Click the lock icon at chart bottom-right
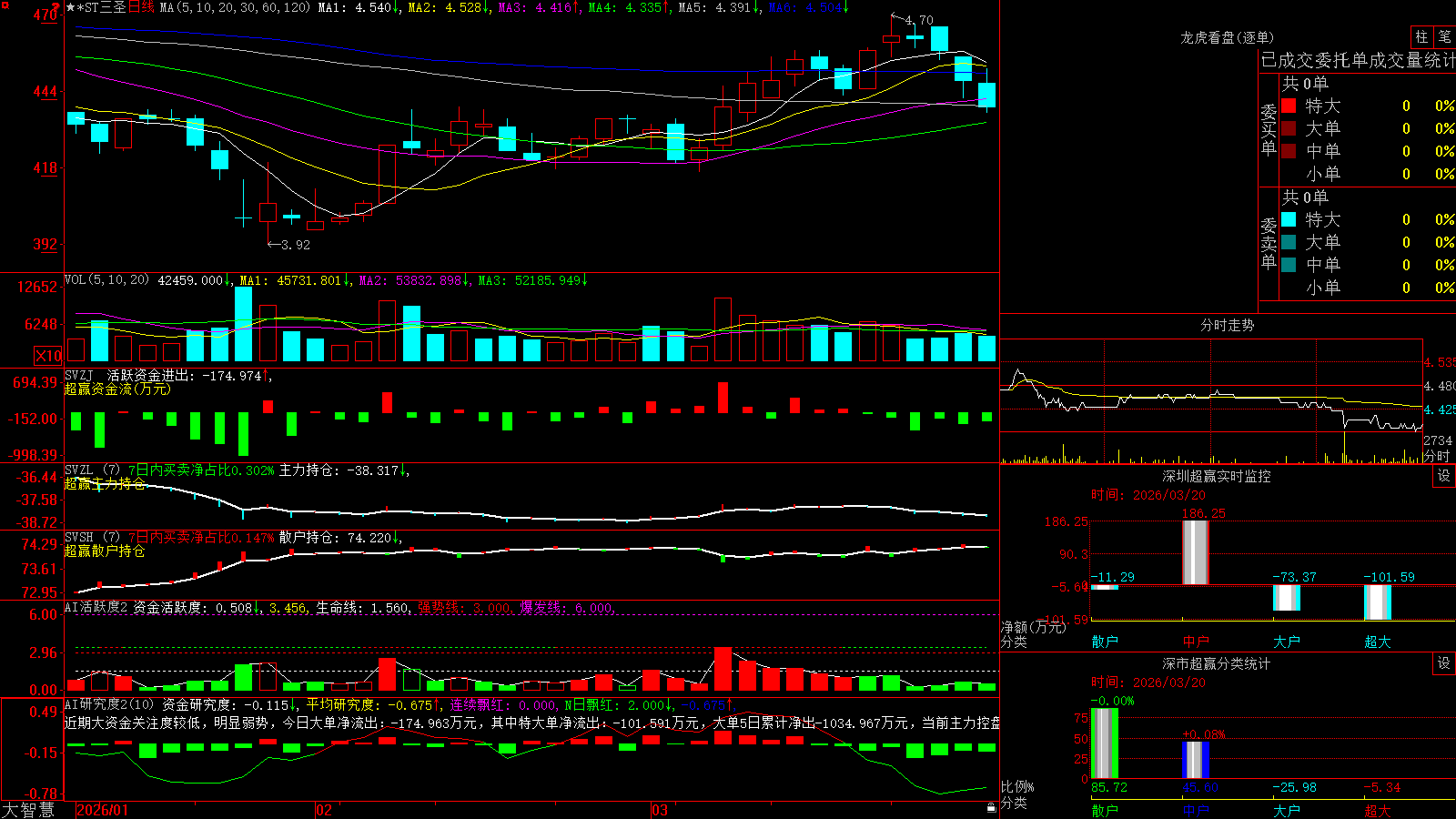The image size is (1456, 819). (x=991, y=807)
